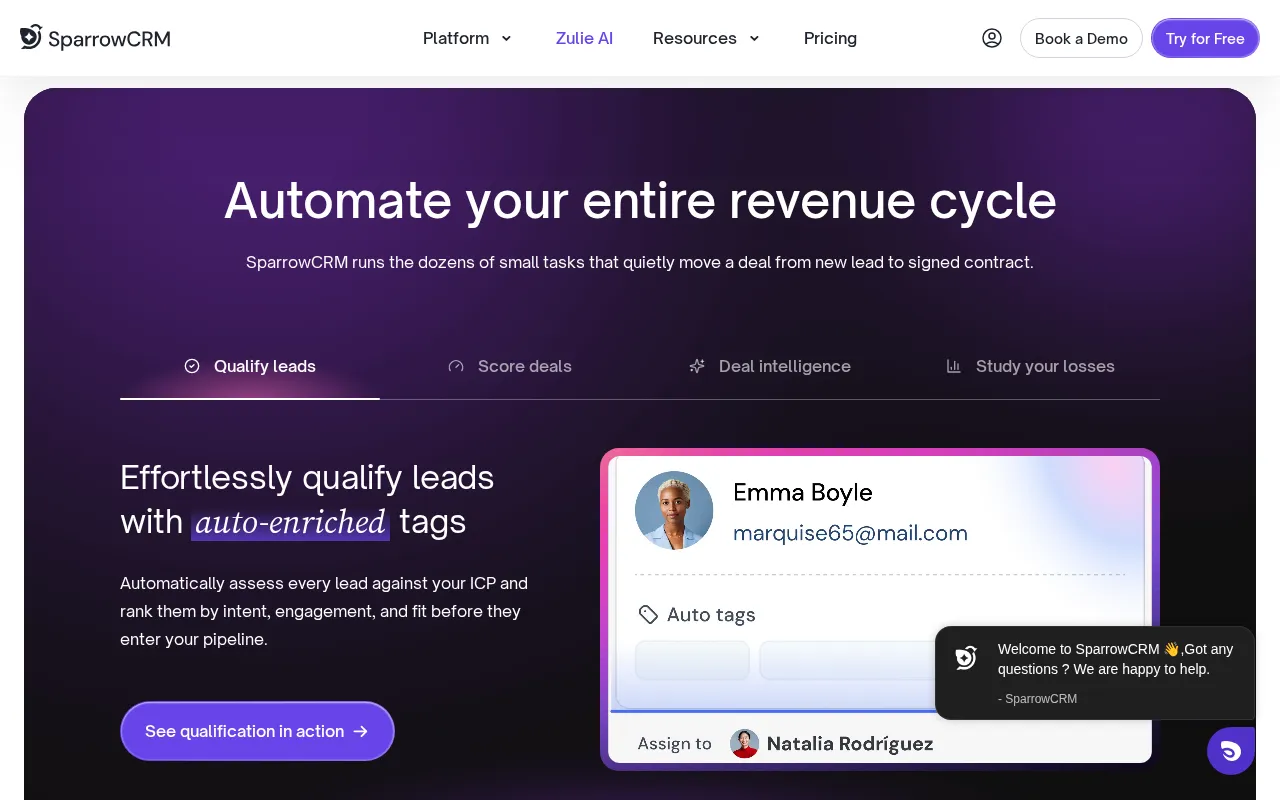Switch to the Qualify leads tab
Image resolution: width=1280 pixels, height=800 pixels.
(250, 366)
